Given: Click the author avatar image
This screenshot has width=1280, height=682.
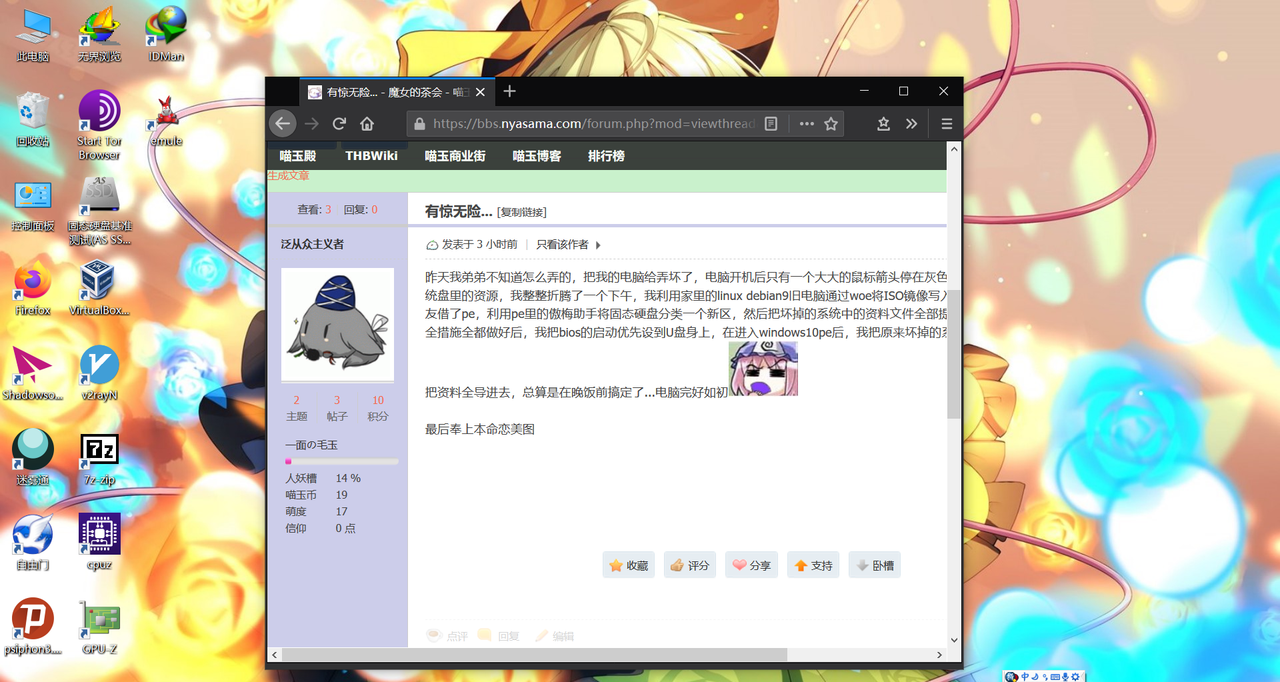Looking at the screenshot, I should point(337,324).
